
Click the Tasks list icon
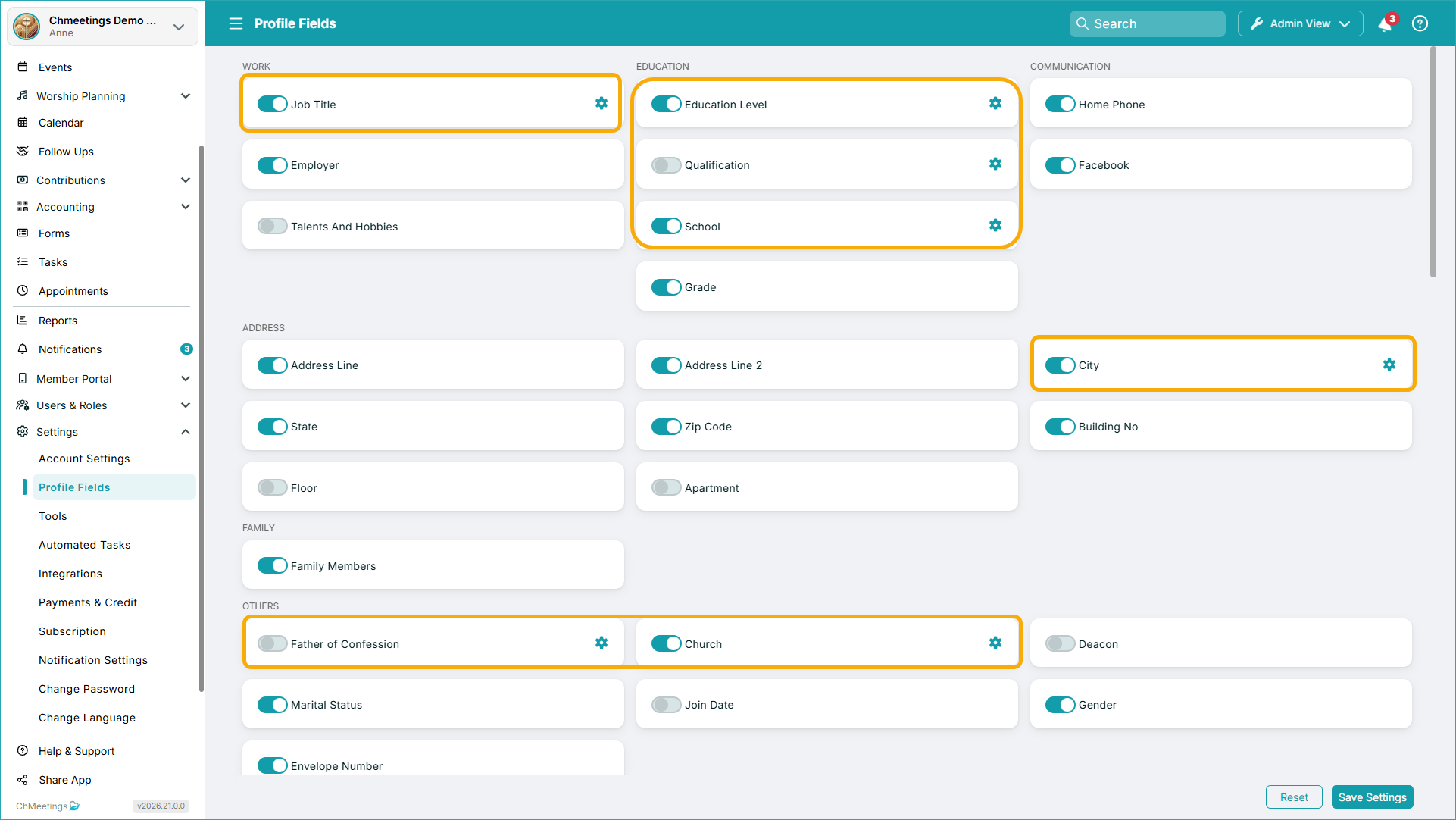pyautogui.click(x=23, y=261)
